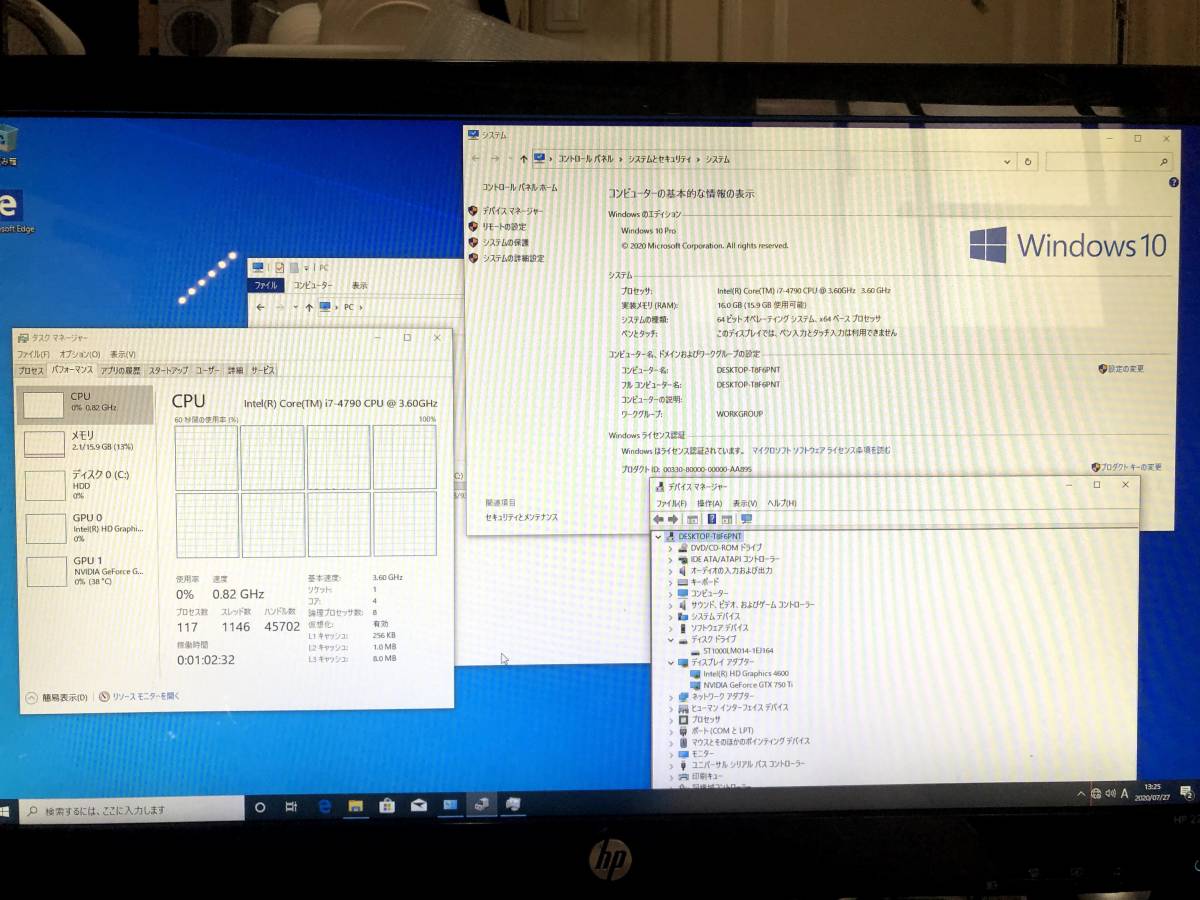
Task: Open Task View on taskbar
Action: [x=291, y=807]
